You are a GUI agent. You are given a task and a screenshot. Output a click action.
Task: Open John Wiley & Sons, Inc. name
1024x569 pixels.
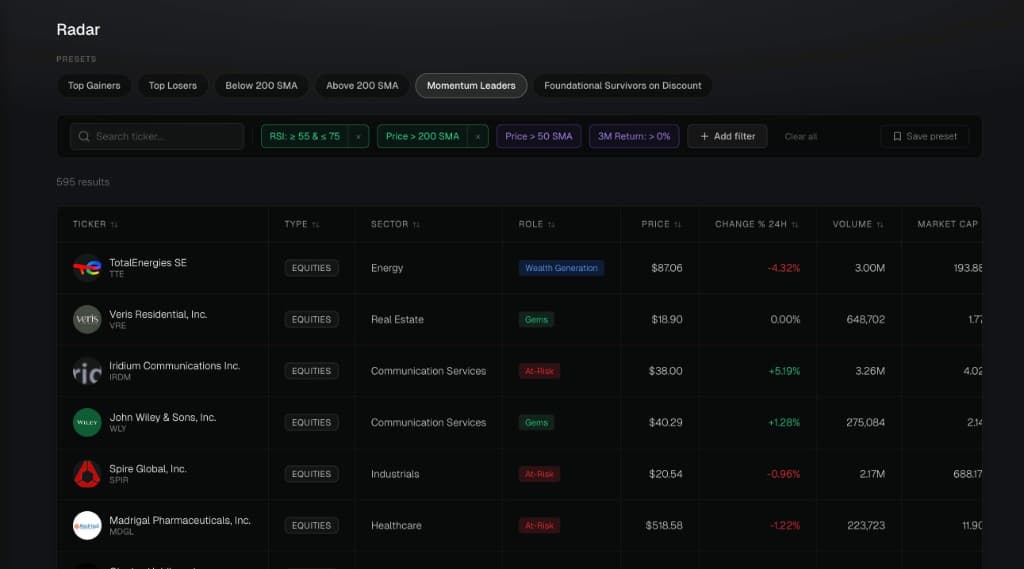[163, 417]
